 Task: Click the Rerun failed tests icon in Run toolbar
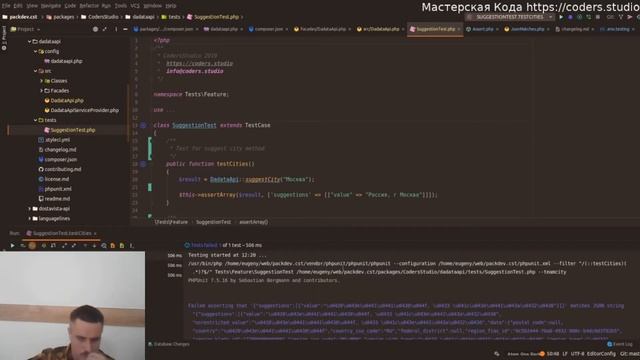pos(22,246)
